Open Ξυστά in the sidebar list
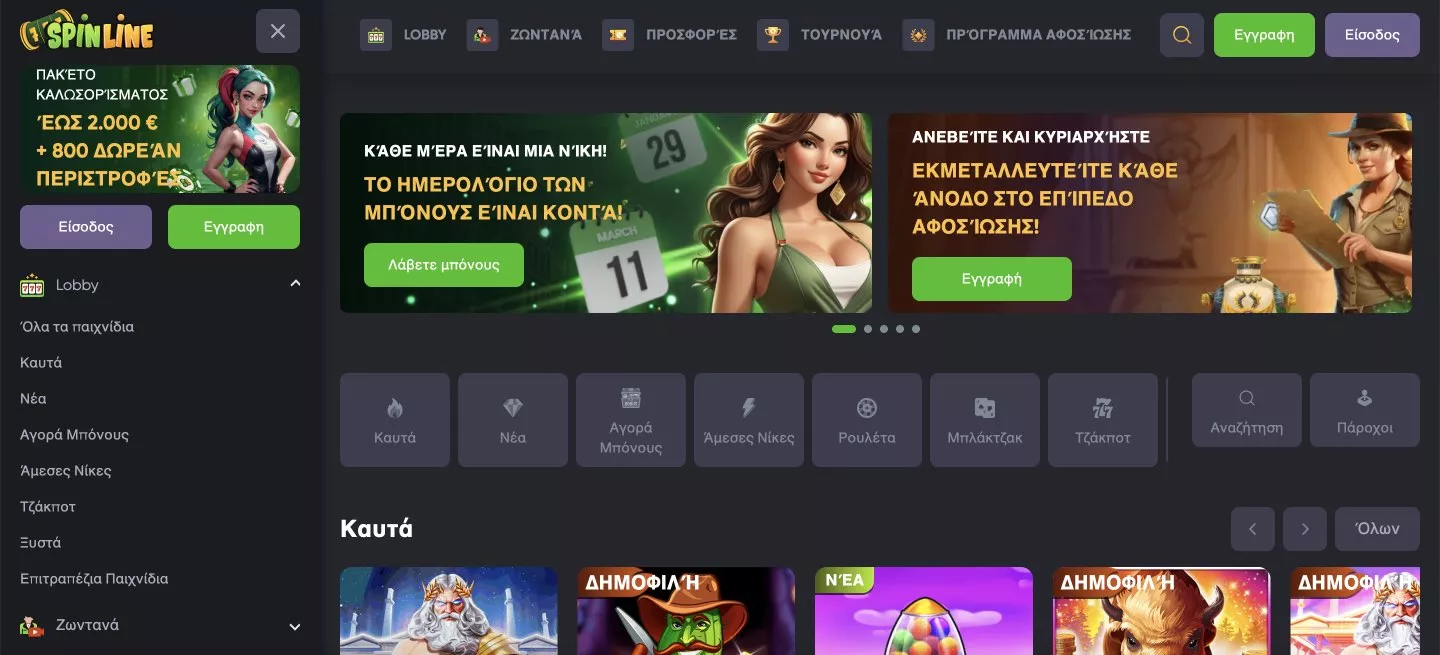This screenshot has height=655, width=1440. [x=41, y=542]
